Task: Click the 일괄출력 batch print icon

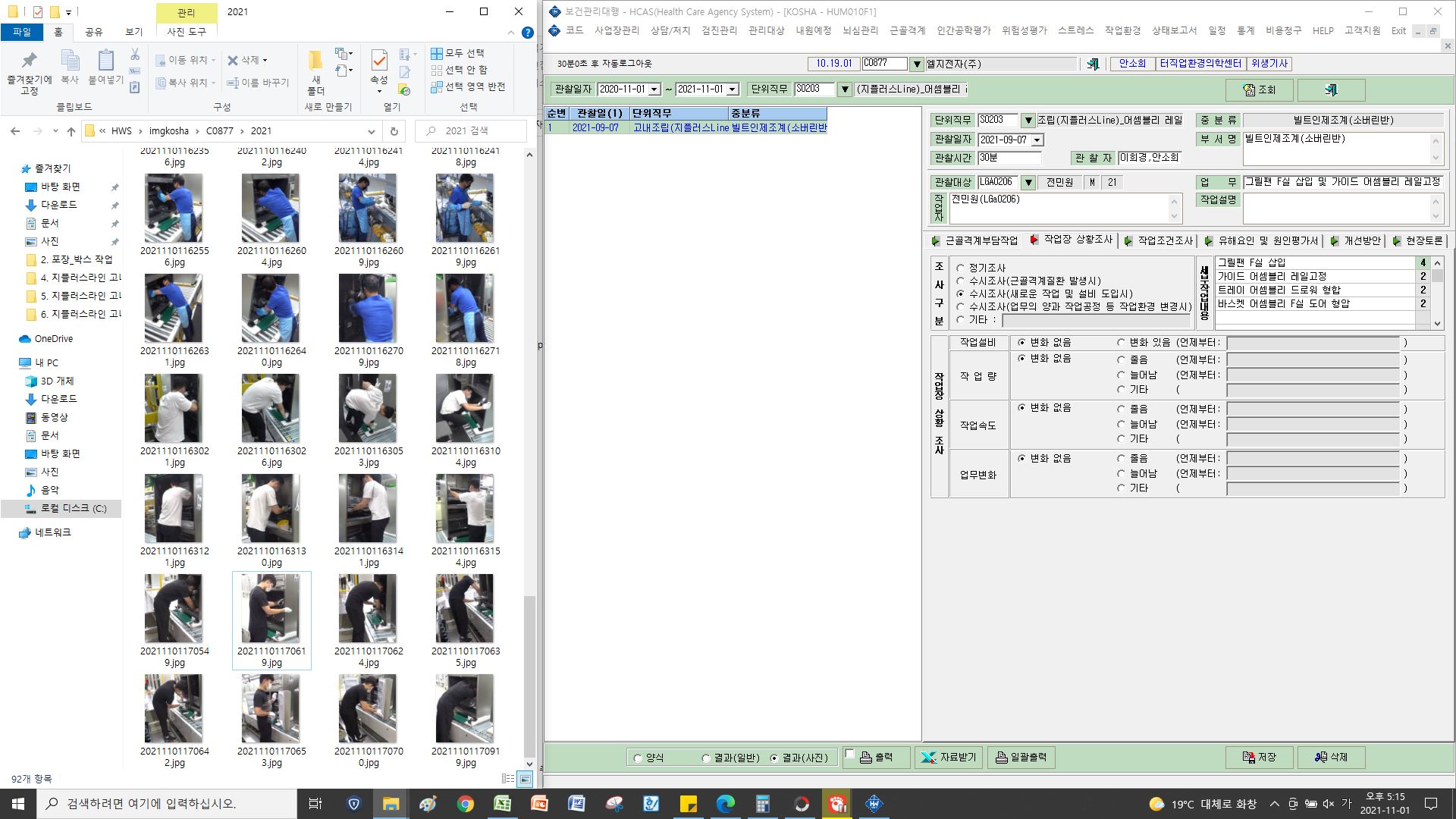Action: [1002, 757]
